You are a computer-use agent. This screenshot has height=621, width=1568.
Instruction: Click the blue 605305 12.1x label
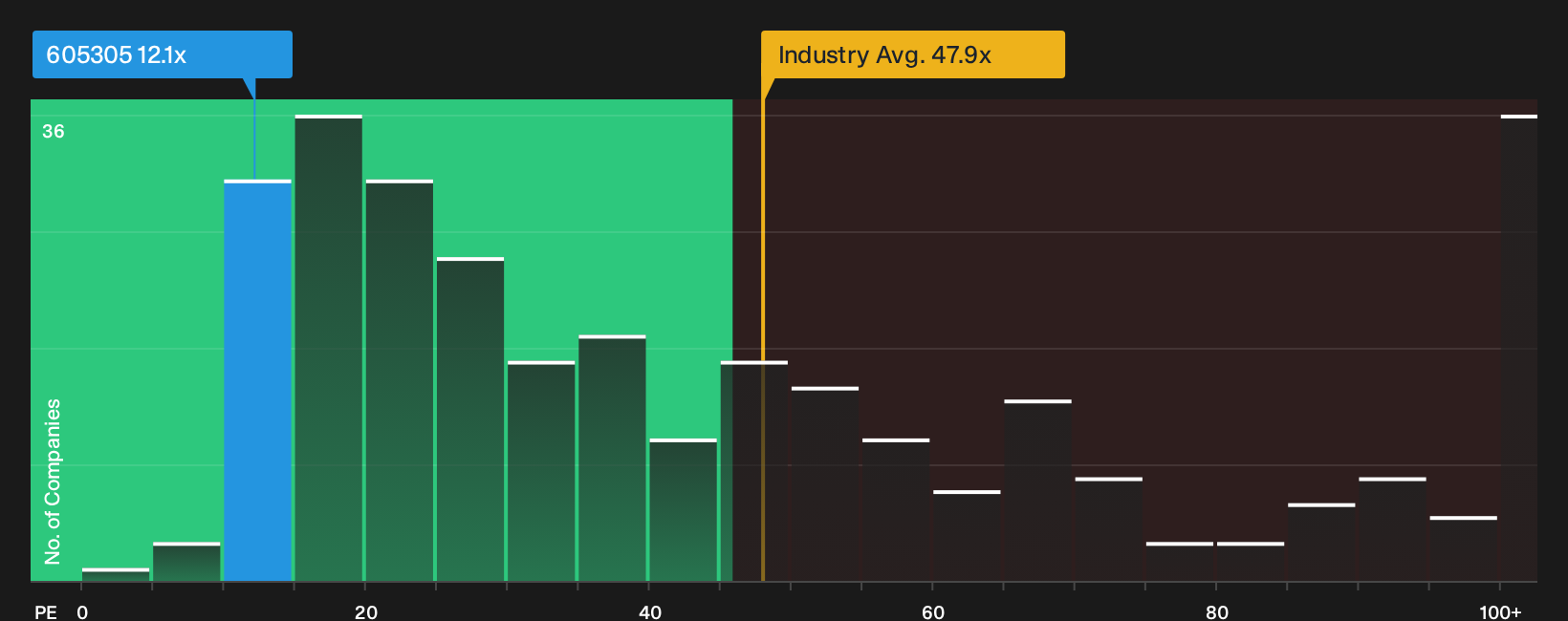(x=162, y=54)
